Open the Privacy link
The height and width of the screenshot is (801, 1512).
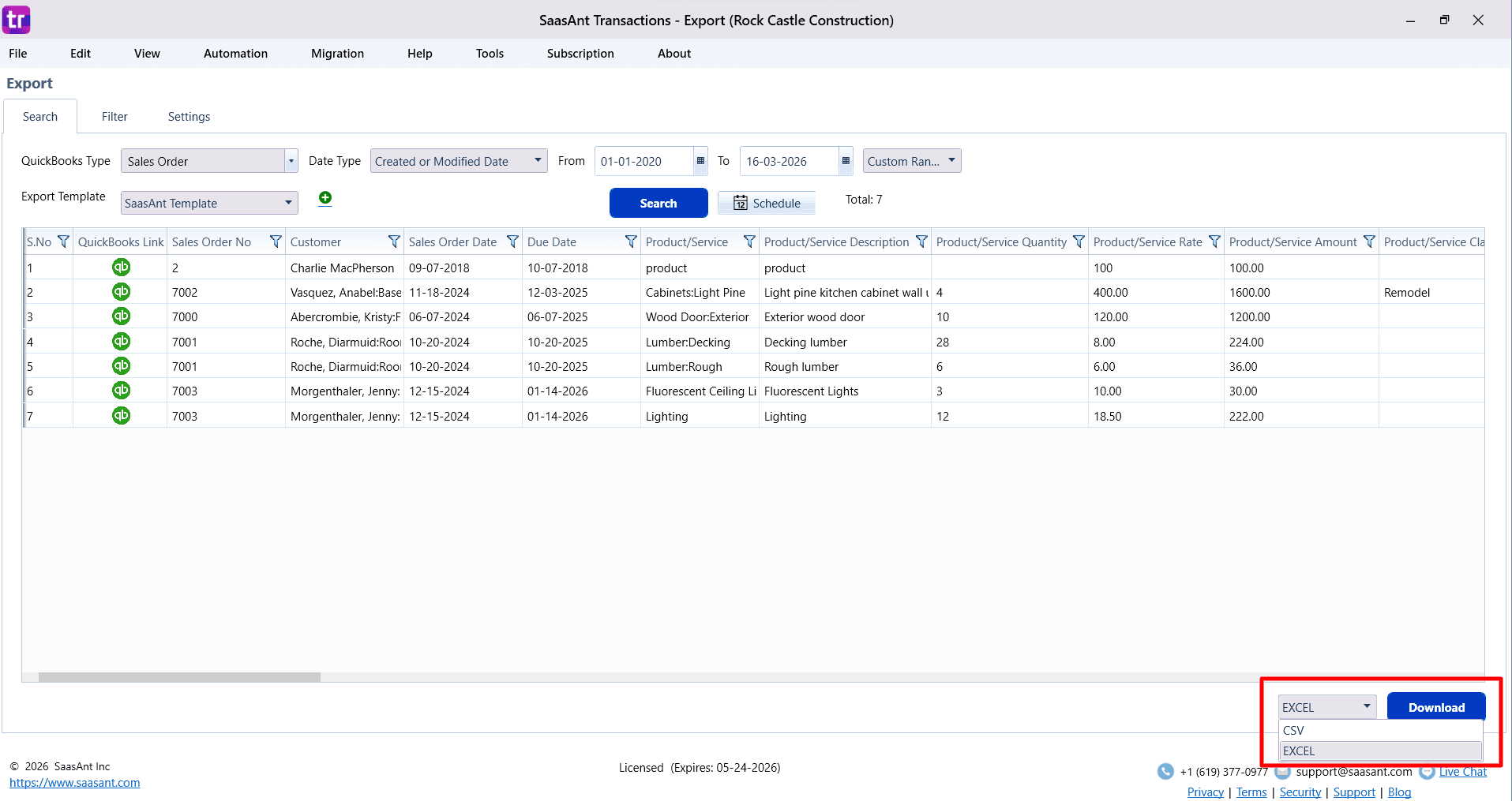point(1206,792)
